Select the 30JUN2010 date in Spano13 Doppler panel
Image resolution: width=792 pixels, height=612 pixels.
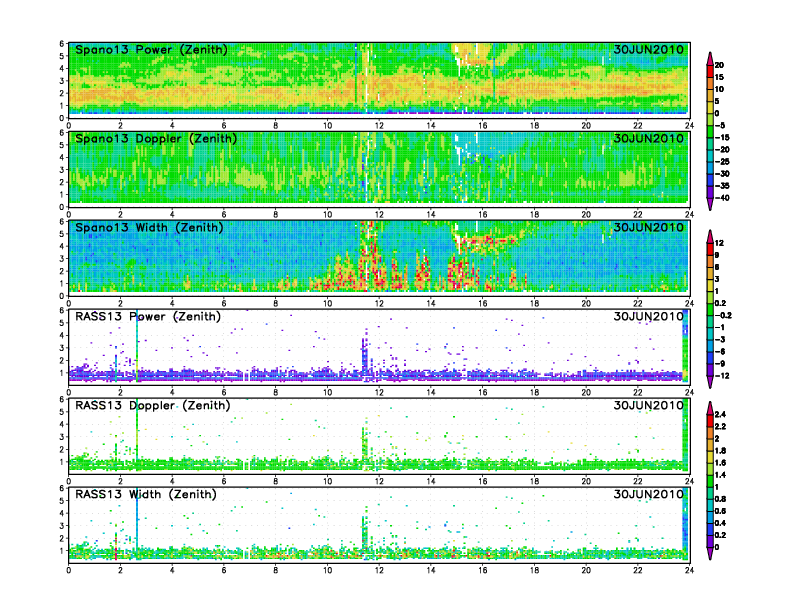648,138
